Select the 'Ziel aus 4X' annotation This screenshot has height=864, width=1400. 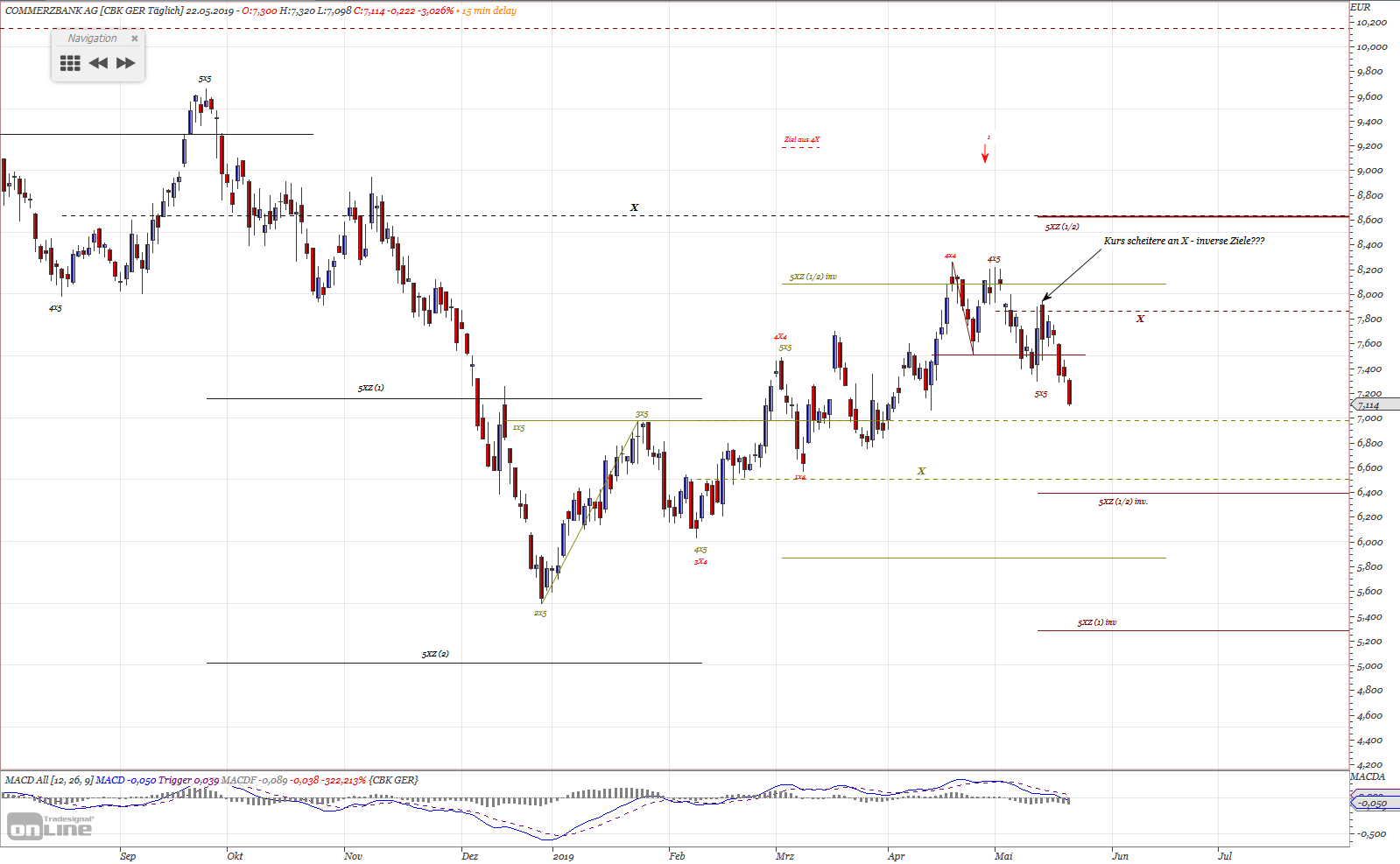tap(802, 139)
